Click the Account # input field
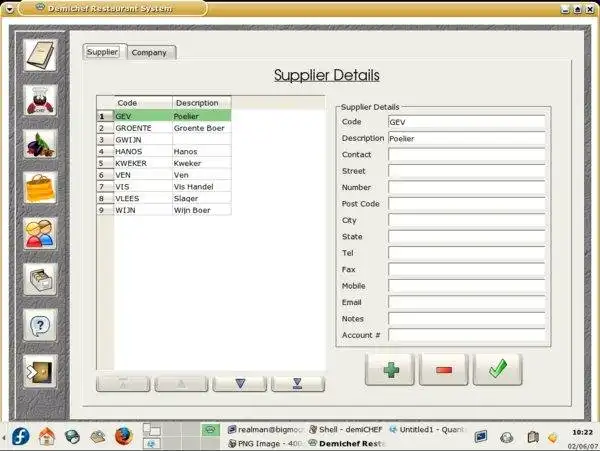This screenshot has height=451, width=600. [x=467, y=335]
